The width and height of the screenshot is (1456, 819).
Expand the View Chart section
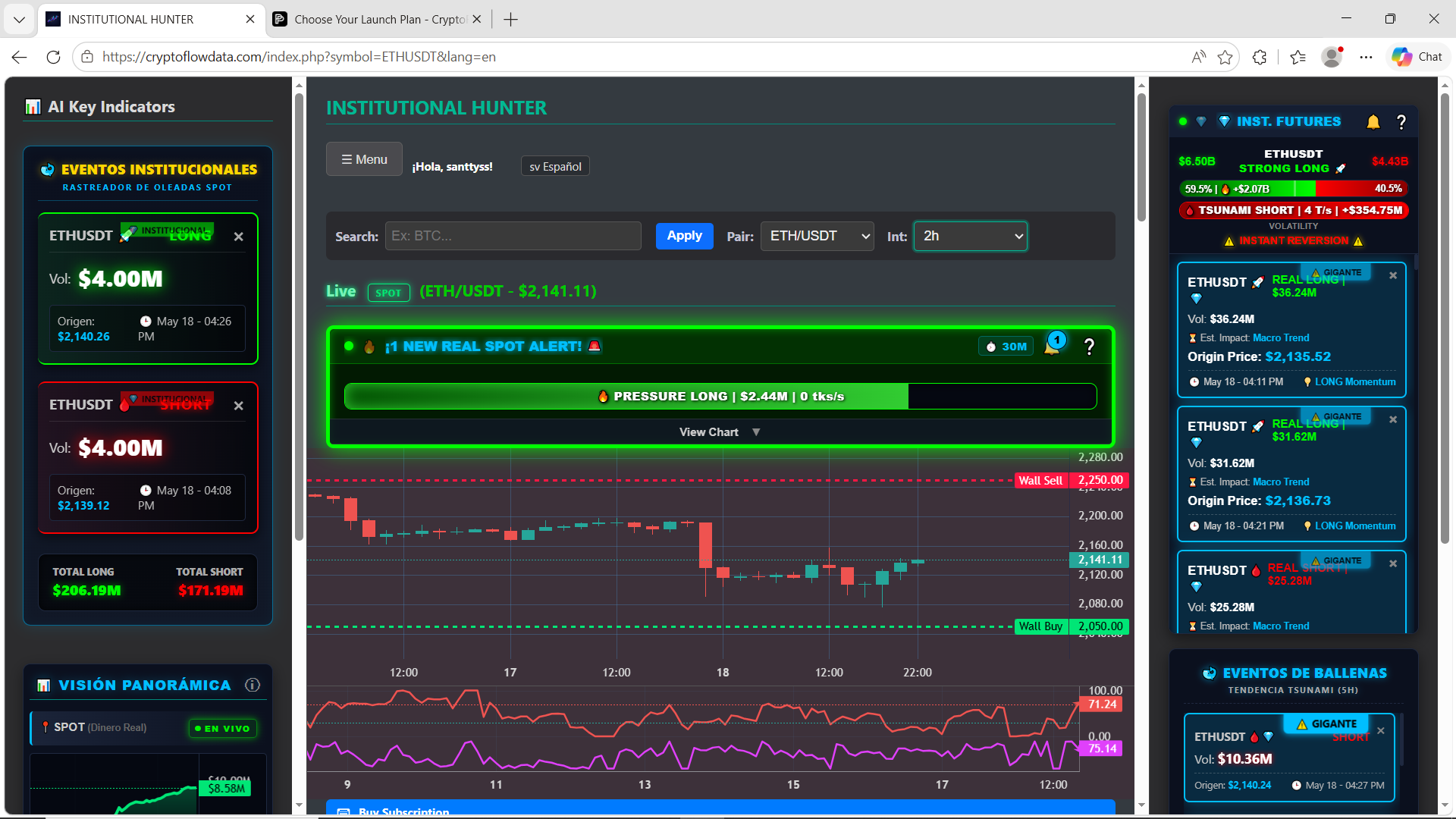(x=720, y=432)
